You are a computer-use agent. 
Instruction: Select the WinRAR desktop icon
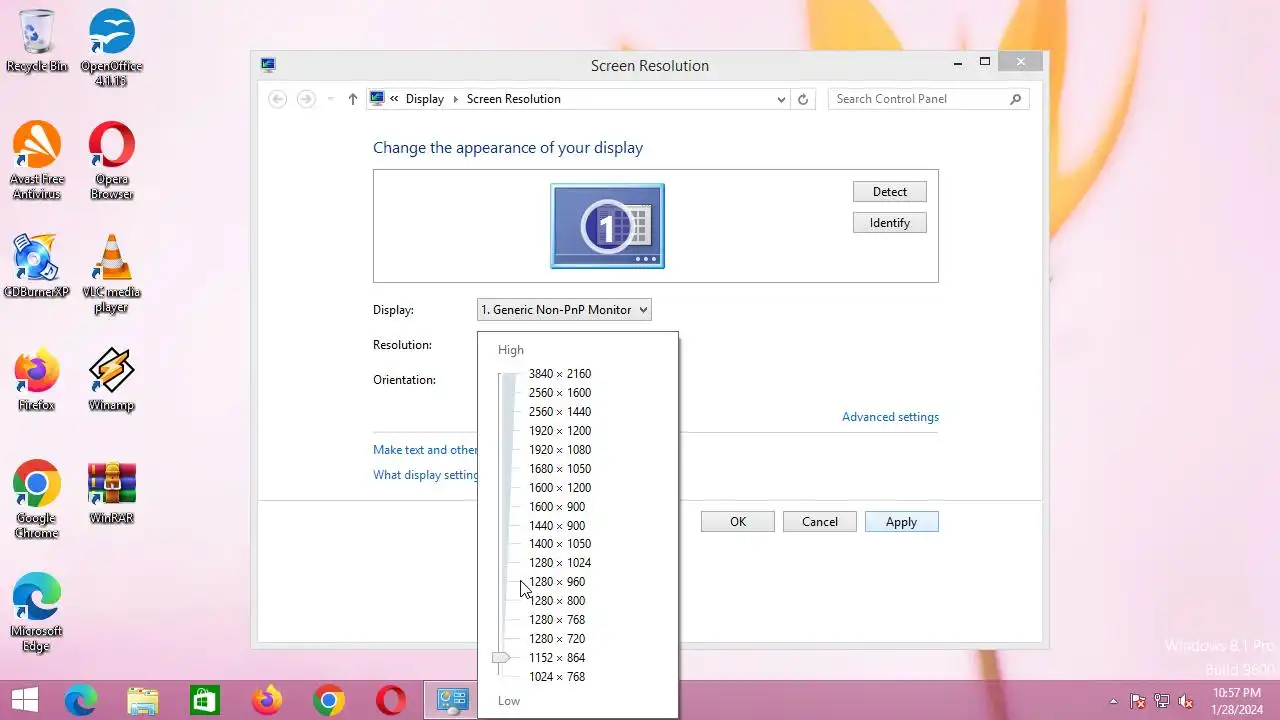pos(111,492)
